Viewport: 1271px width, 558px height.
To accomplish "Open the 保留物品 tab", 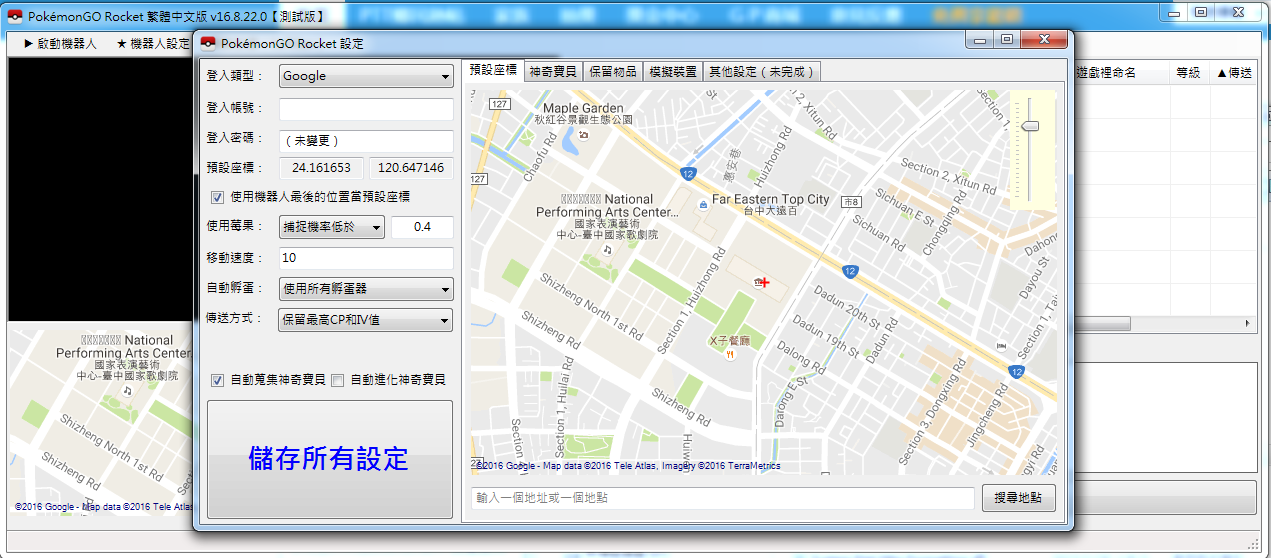I will 612,71.
